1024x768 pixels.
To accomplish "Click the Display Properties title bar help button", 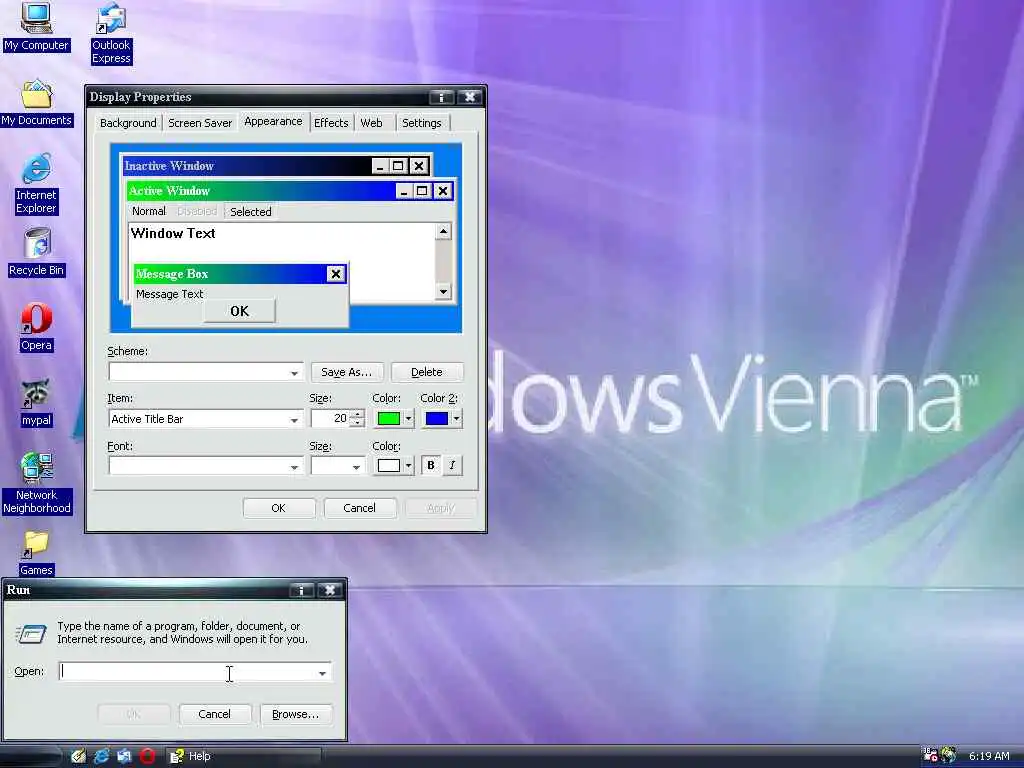I will 441,97.
